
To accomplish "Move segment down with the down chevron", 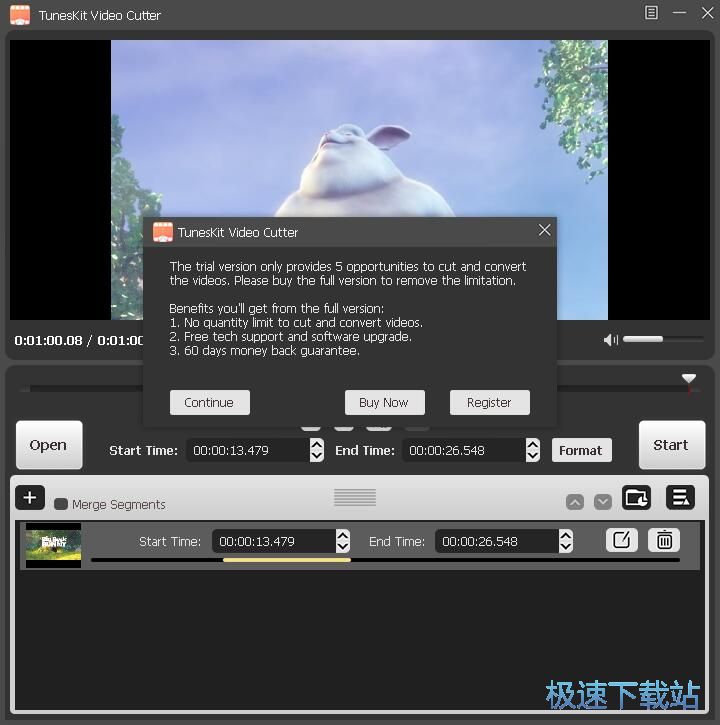I will click(603, 502).
